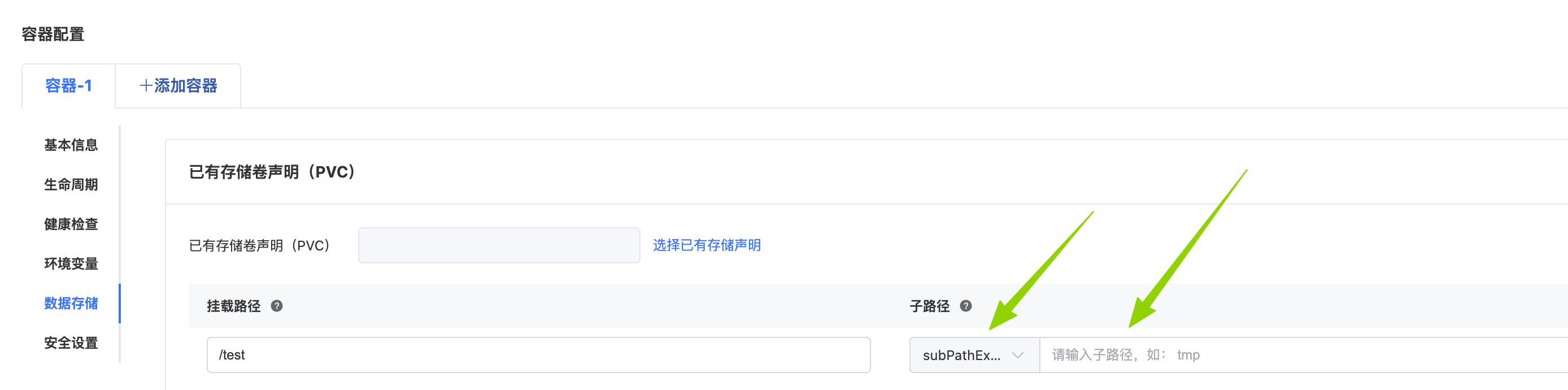The image size is (1568, 390).
Task: Open 环境变量 configuration
Action: tap(71, 264)
